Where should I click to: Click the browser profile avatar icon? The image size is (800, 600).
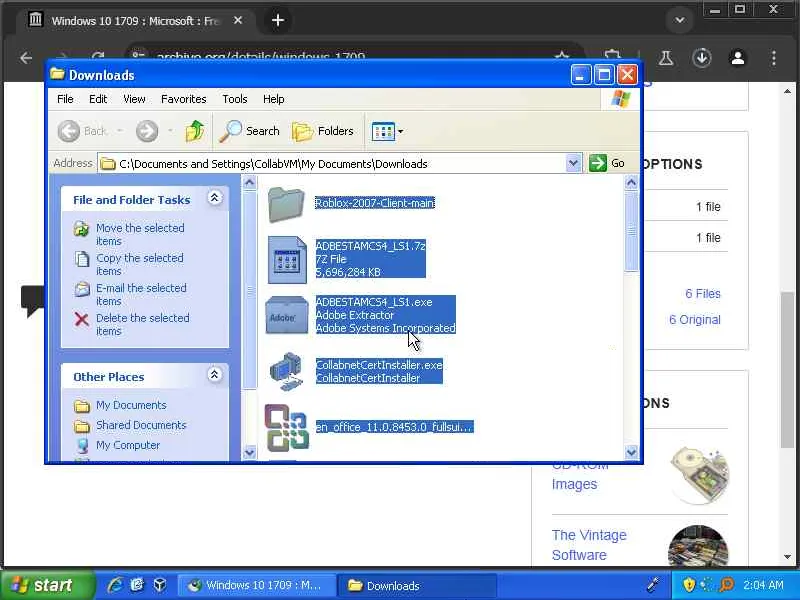[x=738, y=57]
